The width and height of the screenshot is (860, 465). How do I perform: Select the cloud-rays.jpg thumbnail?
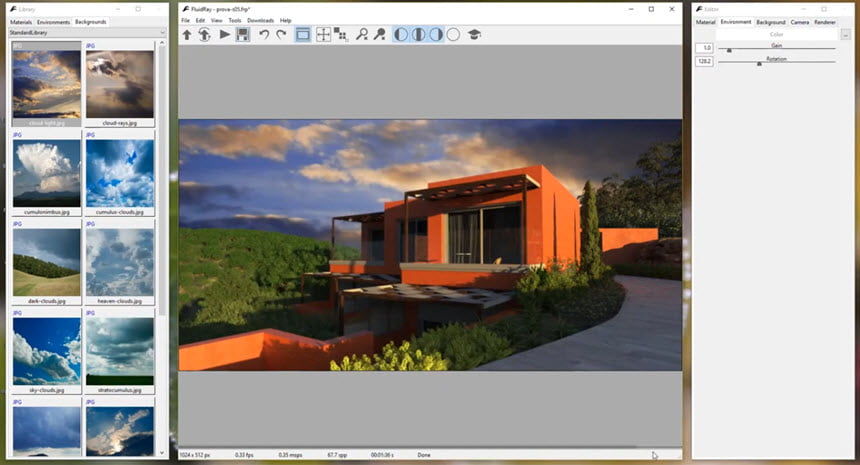point(120,84)
